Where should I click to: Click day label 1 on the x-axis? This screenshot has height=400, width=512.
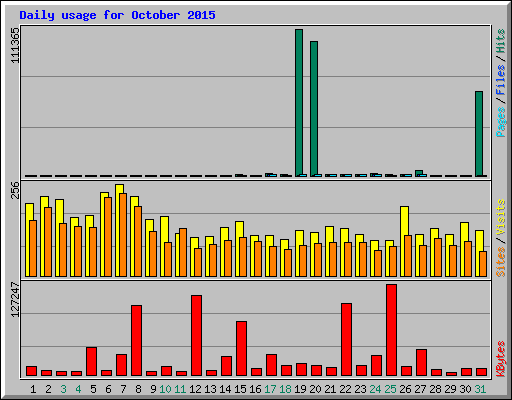33,389
